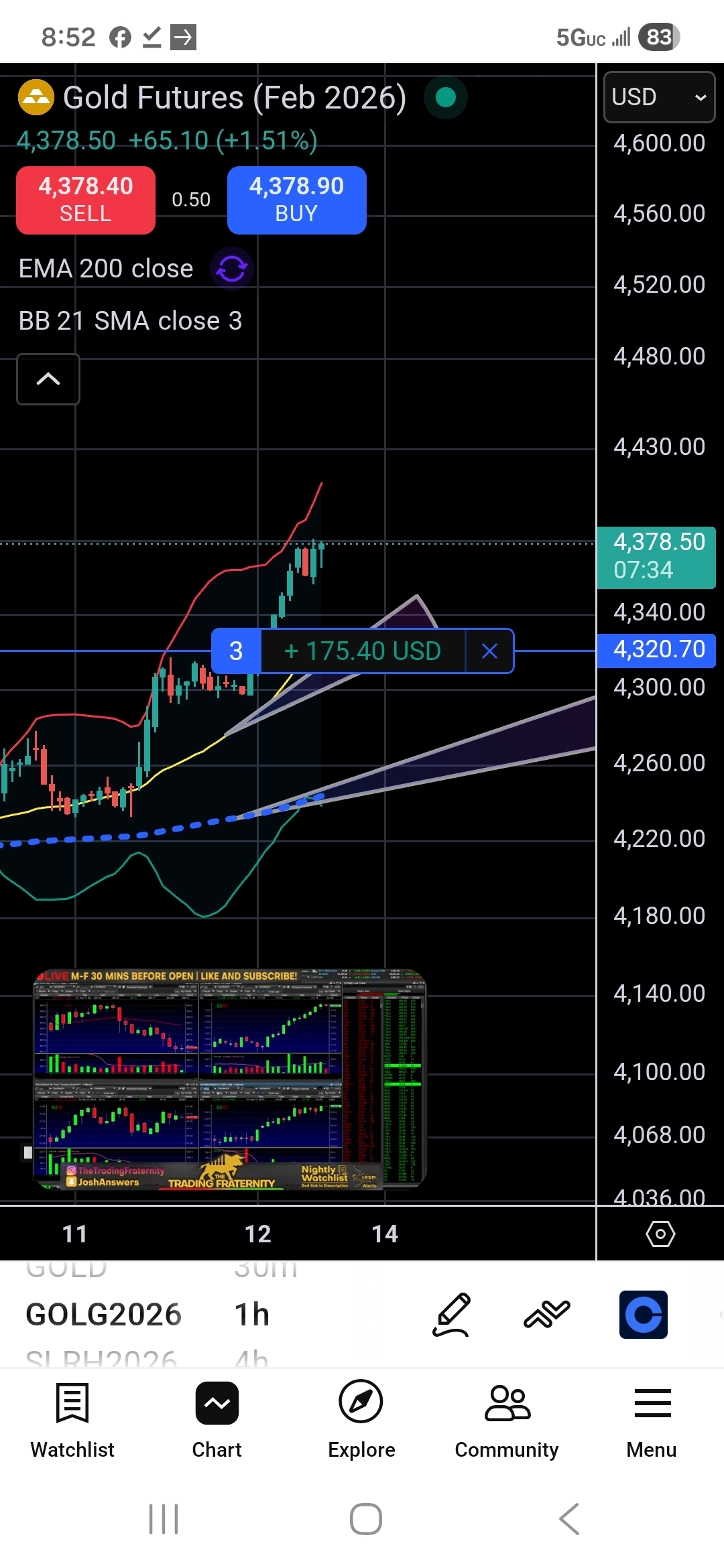Open the Explore tab
Screen dimensions: 724x1568
(x=361, y=1421)
